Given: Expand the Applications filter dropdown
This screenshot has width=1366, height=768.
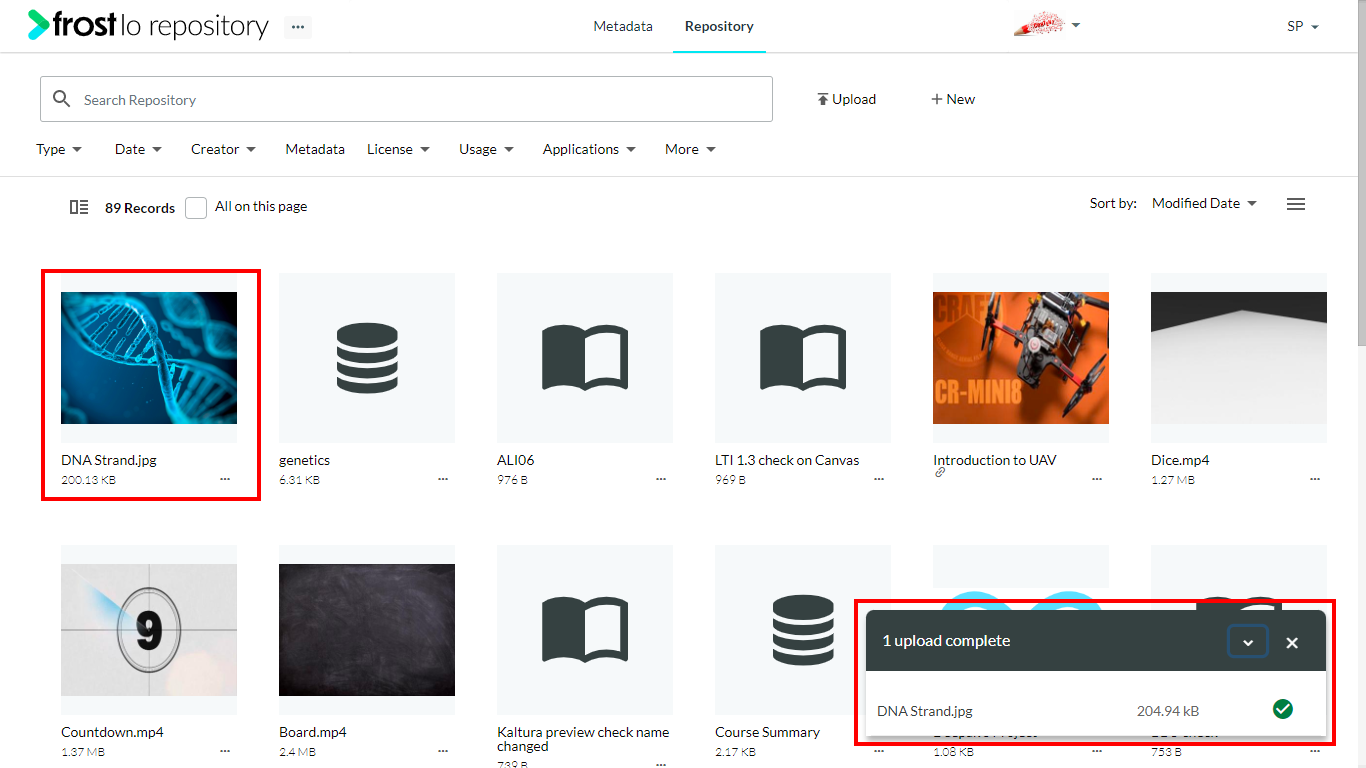Looking at the screenshot, I should tap(589, 149).
